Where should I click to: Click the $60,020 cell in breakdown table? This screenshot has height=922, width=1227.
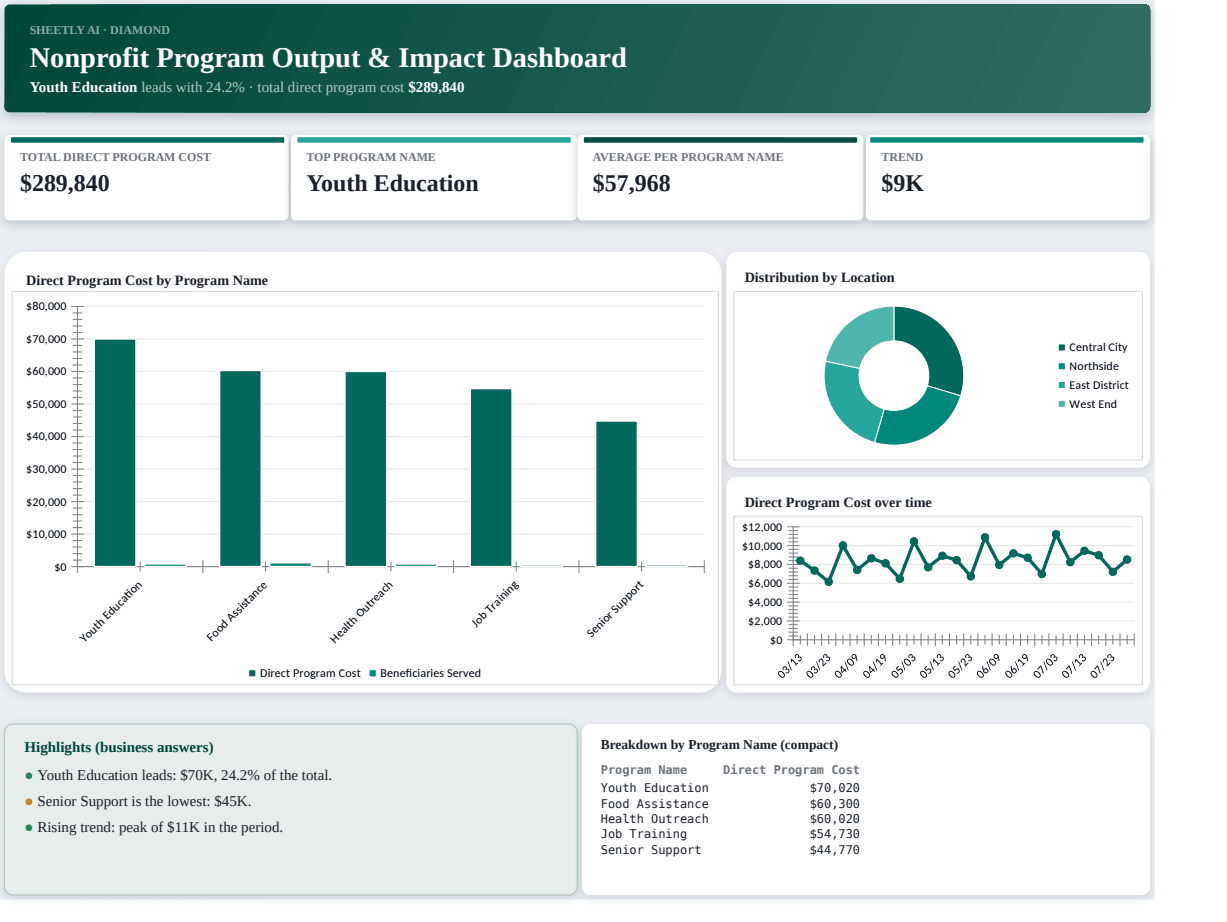coord(835,819)
